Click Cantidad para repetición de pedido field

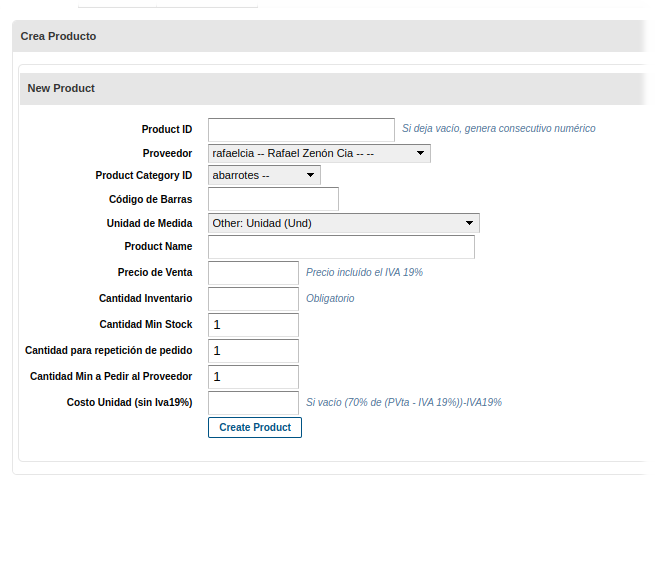[x=253, y=351]
